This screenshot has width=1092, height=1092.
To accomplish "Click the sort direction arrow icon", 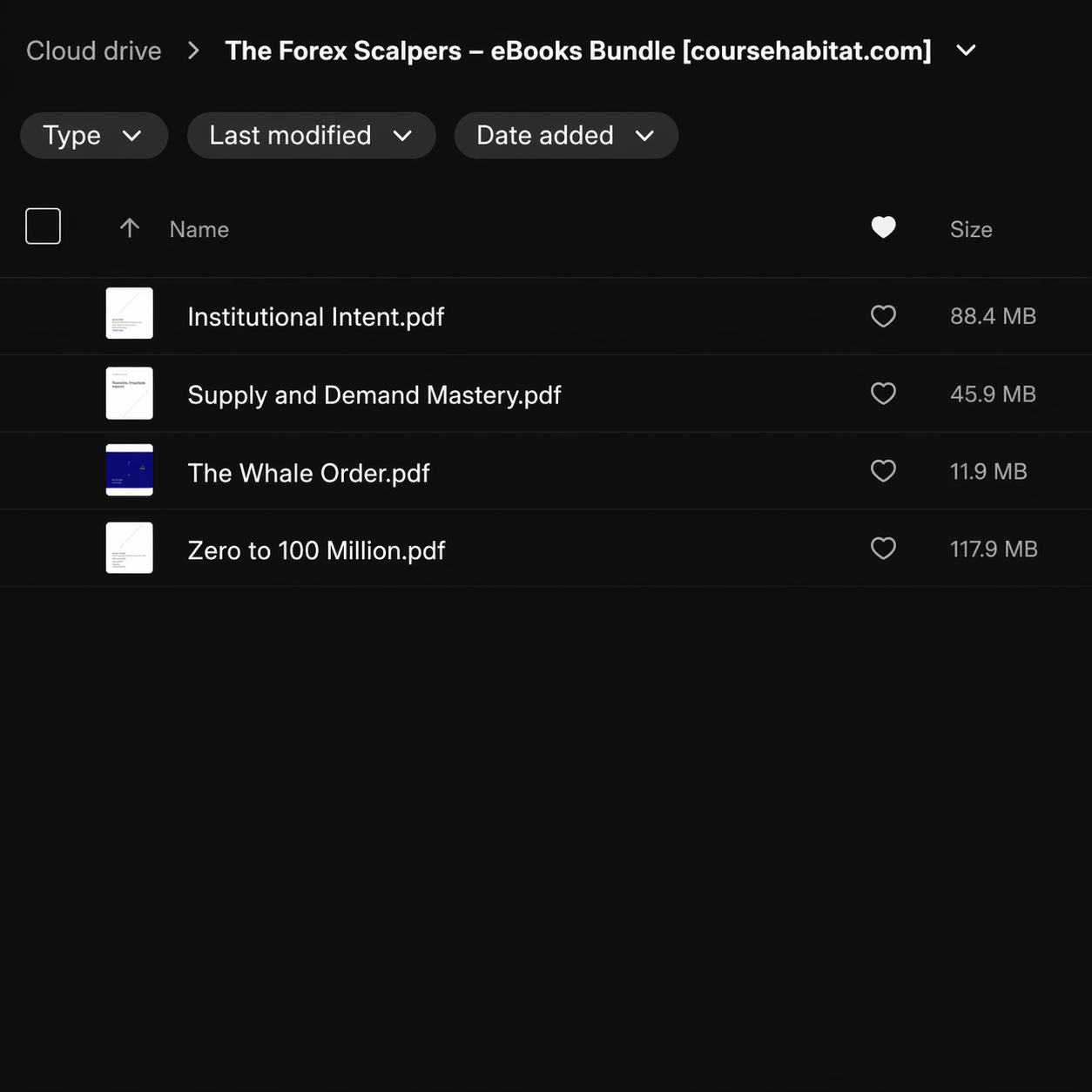I will [x=130, y=228].
